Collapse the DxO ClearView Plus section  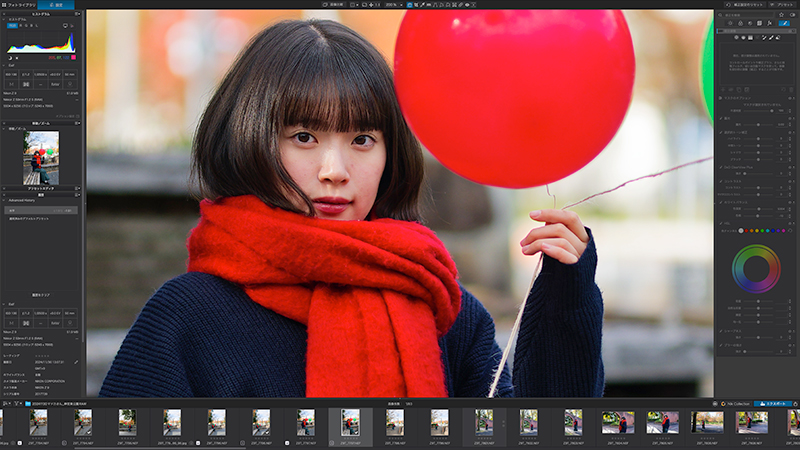coord(720,167)
